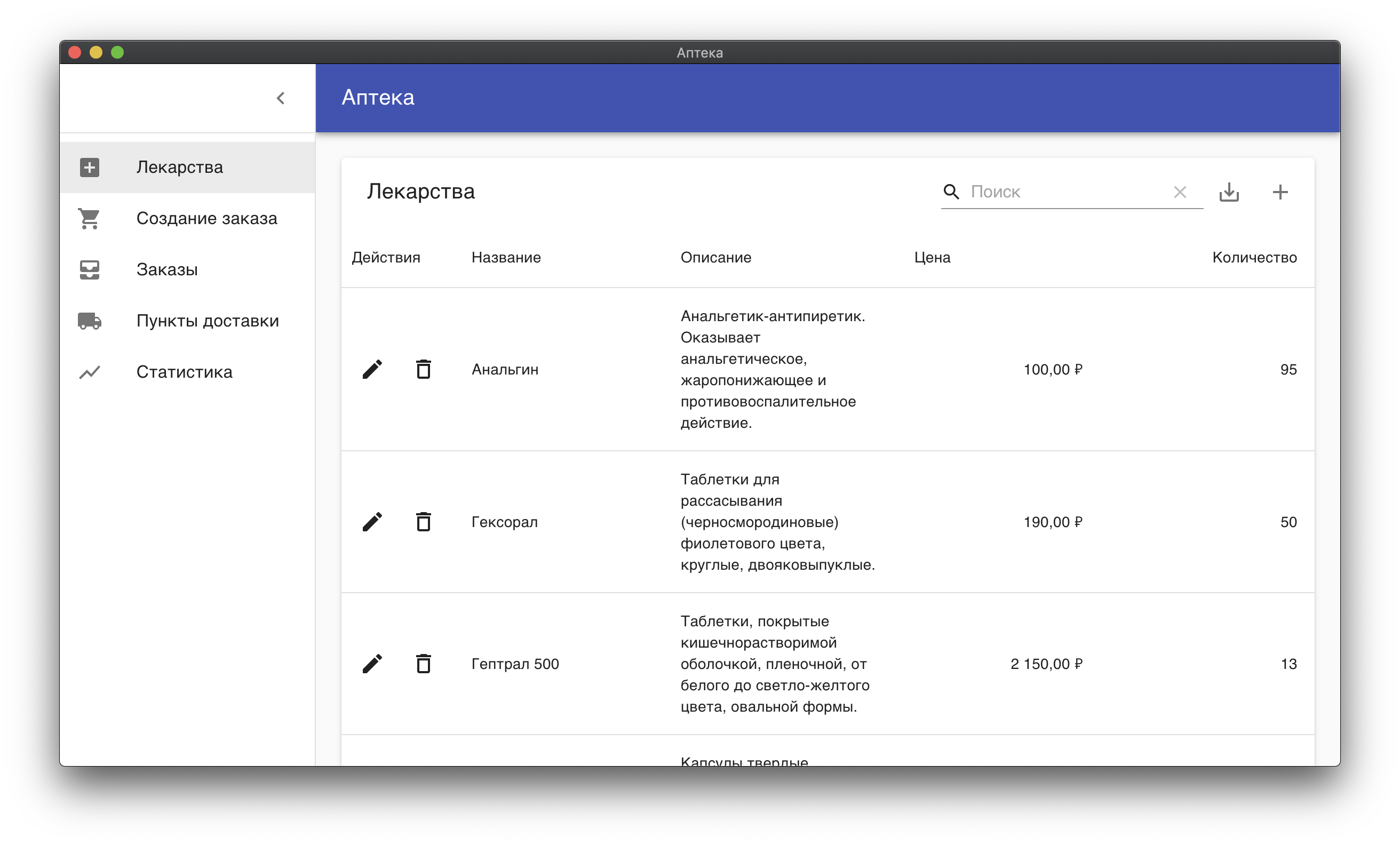Add a new medicine with plus icon

click(x=1279, y=192)
